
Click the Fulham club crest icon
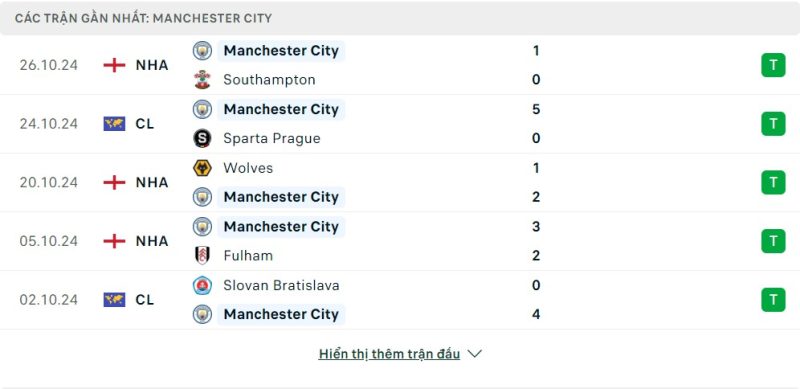click(202, 255)
